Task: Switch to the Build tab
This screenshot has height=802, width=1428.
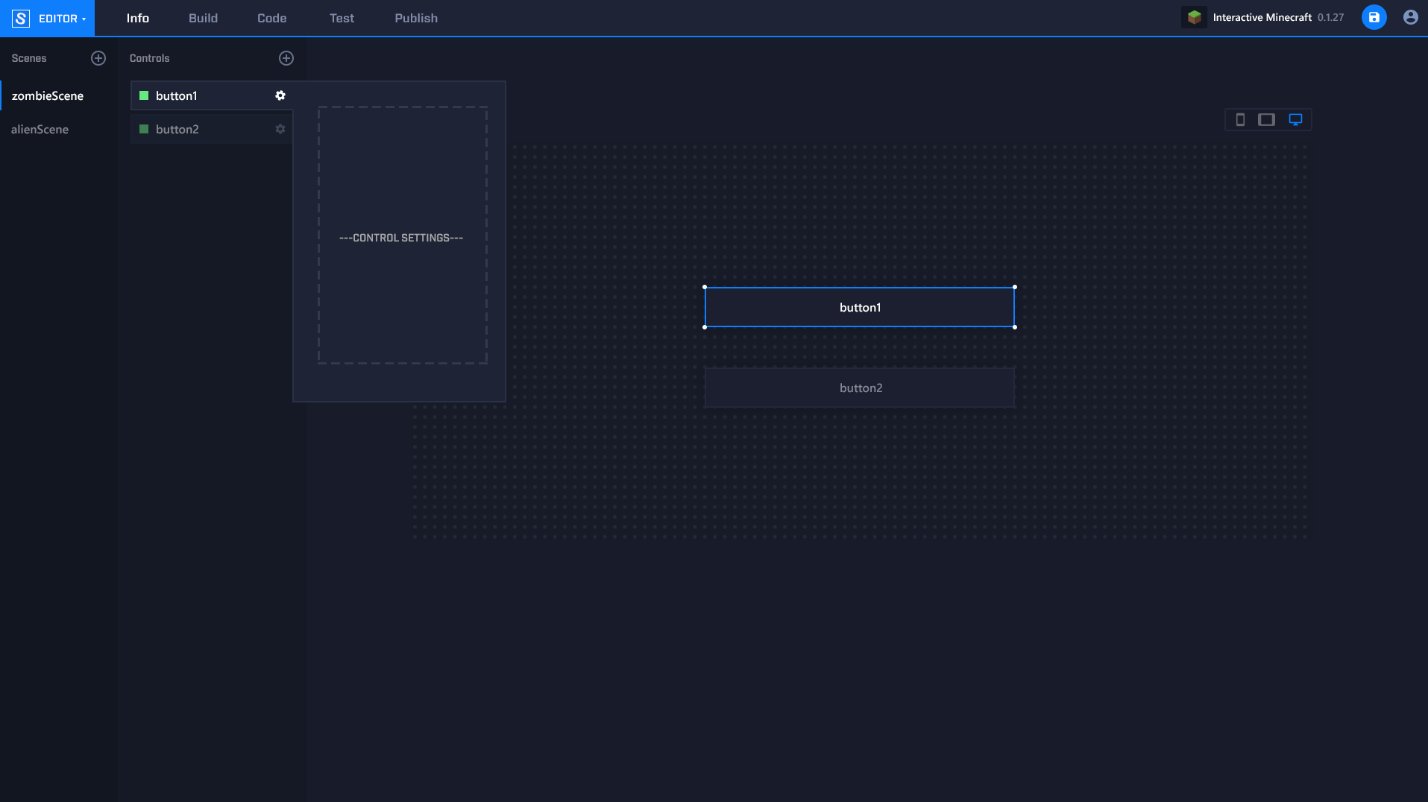Action: (202, 17)
